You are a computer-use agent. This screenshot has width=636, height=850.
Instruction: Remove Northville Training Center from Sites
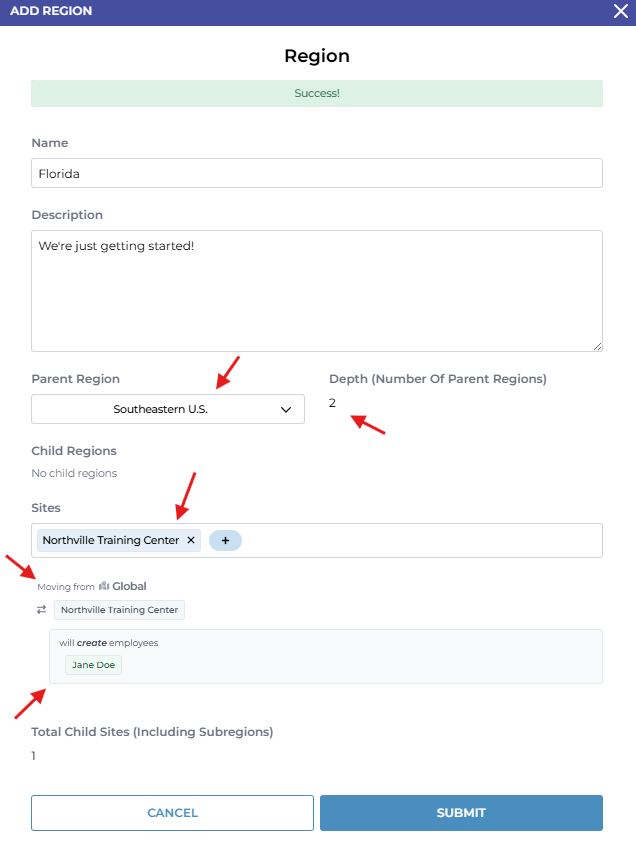point(191,540)
